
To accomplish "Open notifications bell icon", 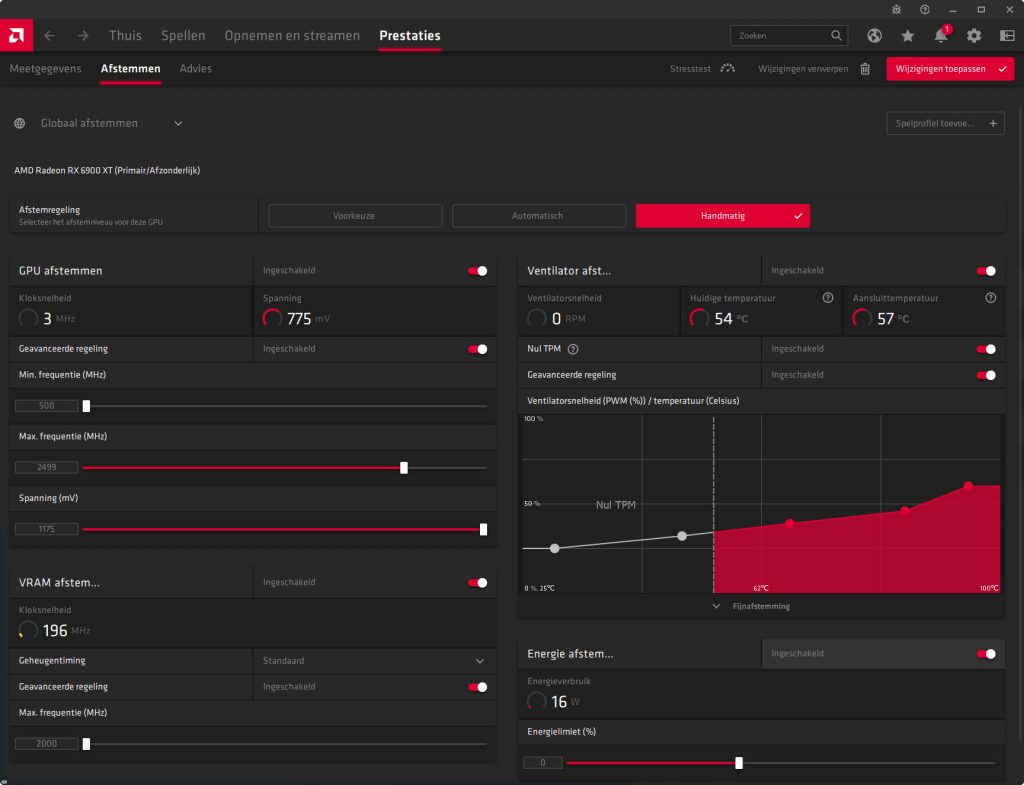I will click(940, 35).
